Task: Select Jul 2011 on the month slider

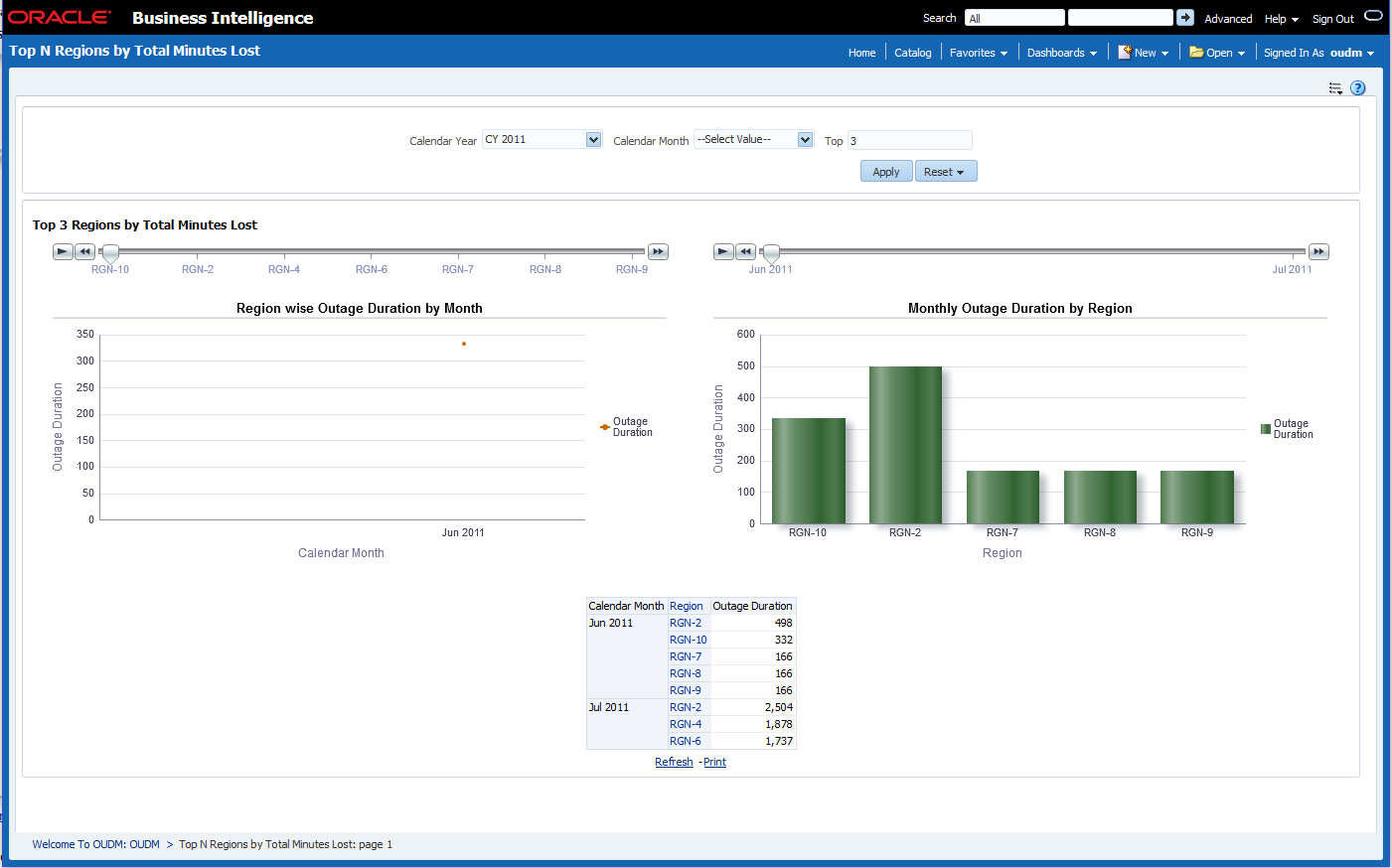Action: pyautogui.click(x=1292, y=269)
